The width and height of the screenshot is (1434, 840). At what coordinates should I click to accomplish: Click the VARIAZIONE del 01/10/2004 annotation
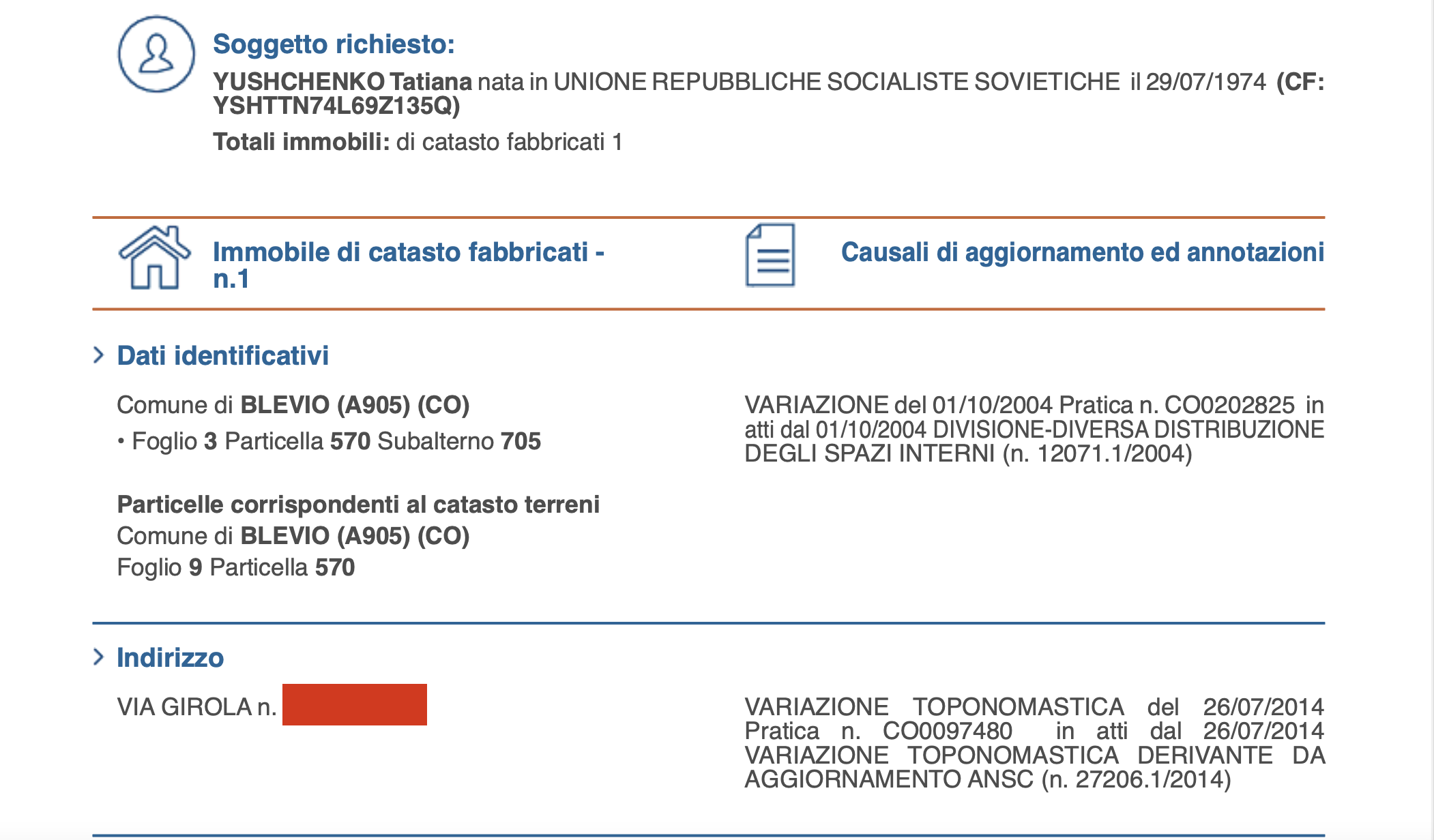click(x=1034, y=429)
